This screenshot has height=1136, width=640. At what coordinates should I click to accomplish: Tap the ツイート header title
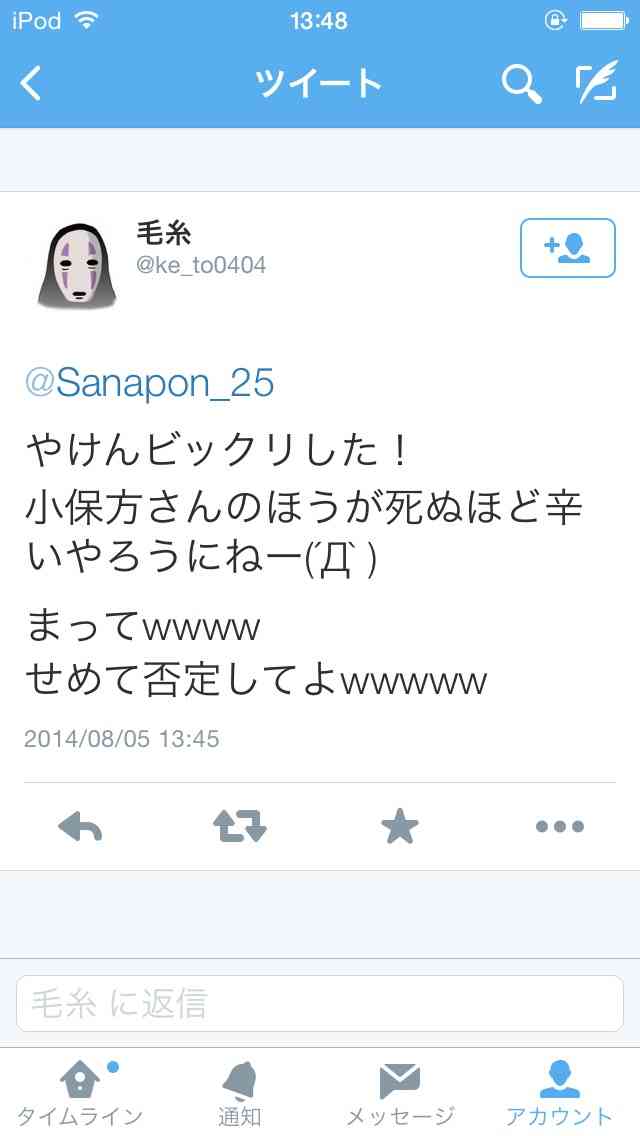pos(318,83)
